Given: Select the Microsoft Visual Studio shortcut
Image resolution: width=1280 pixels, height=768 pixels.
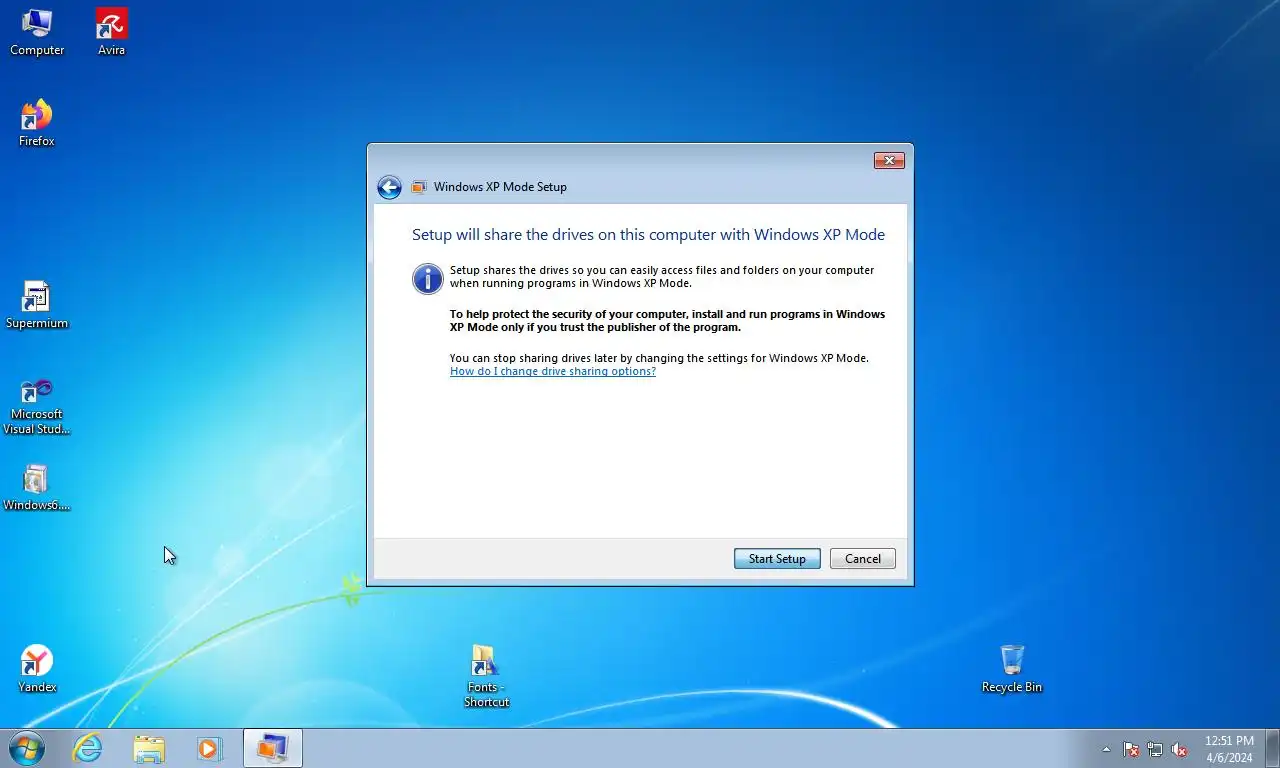Looking at the screenshot, I should (37, 406).
